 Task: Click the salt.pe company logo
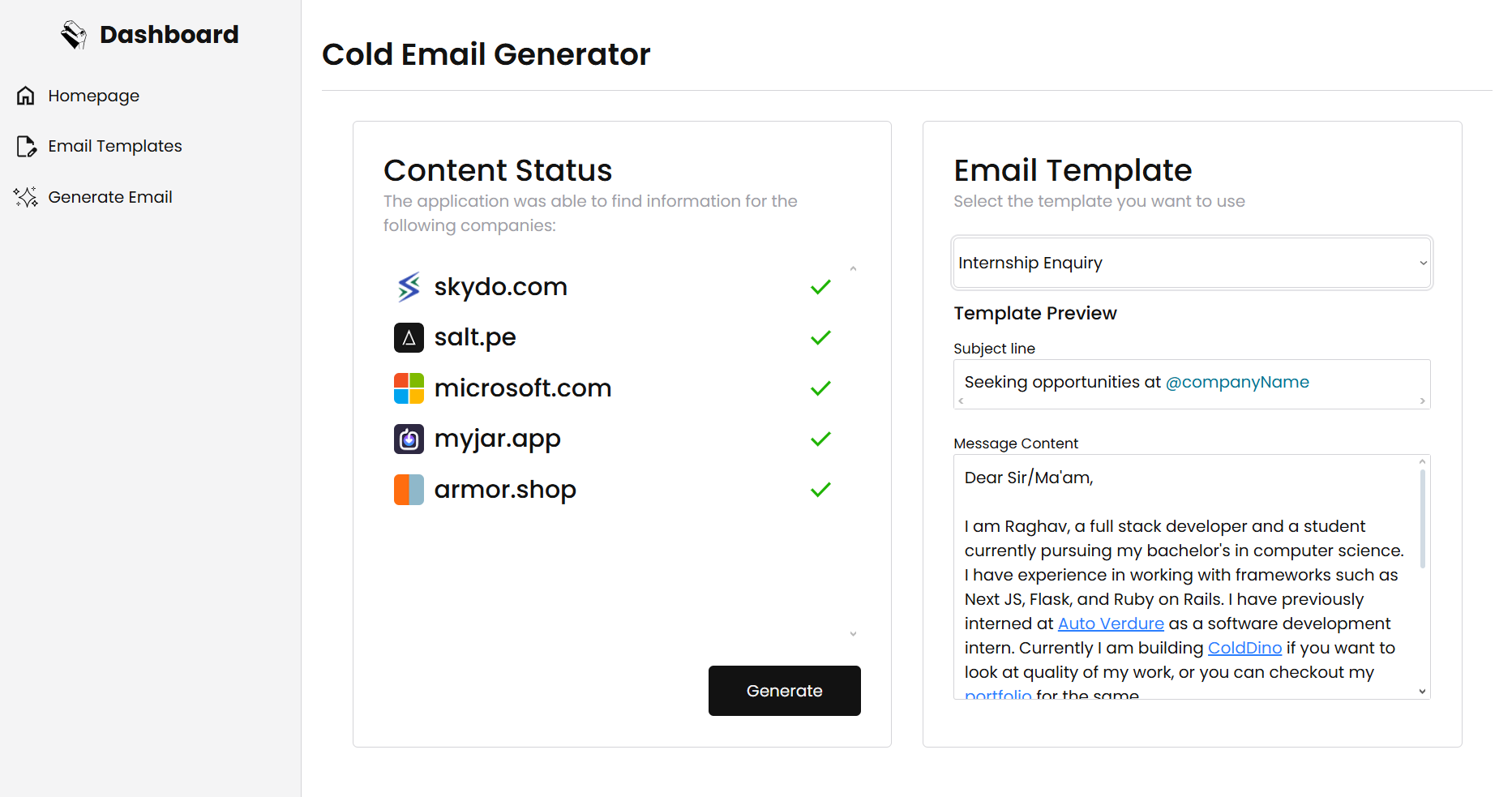(x=409, y=337)
